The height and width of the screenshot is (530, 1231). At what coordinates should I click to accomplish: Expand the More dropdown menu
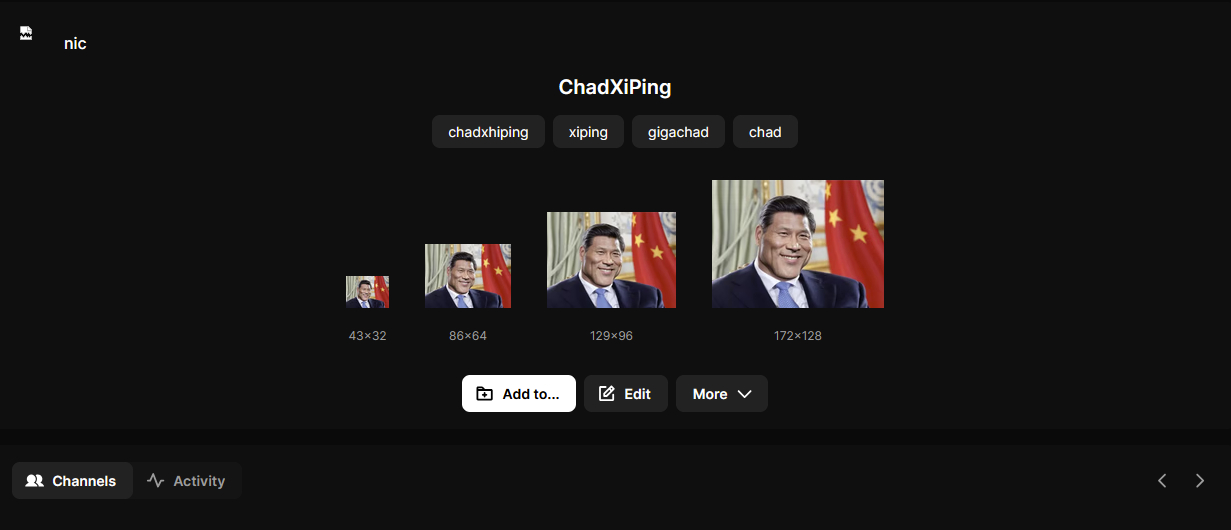722,394
